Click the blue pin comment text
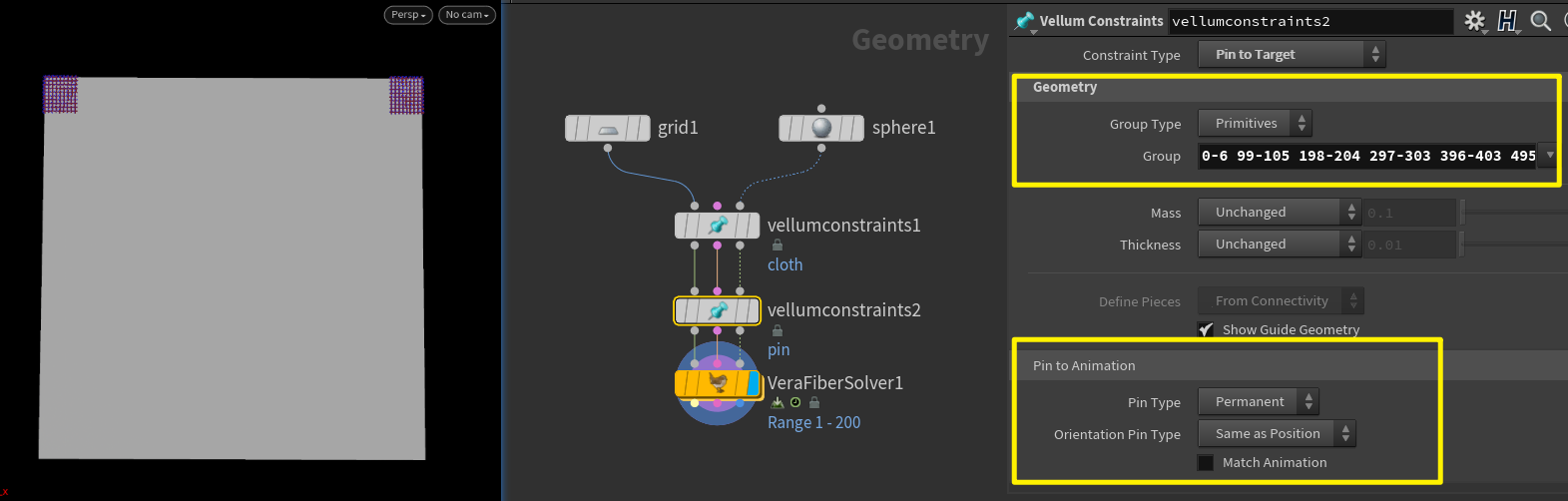Screen dimensions: 1568x501 click(779, 349)
